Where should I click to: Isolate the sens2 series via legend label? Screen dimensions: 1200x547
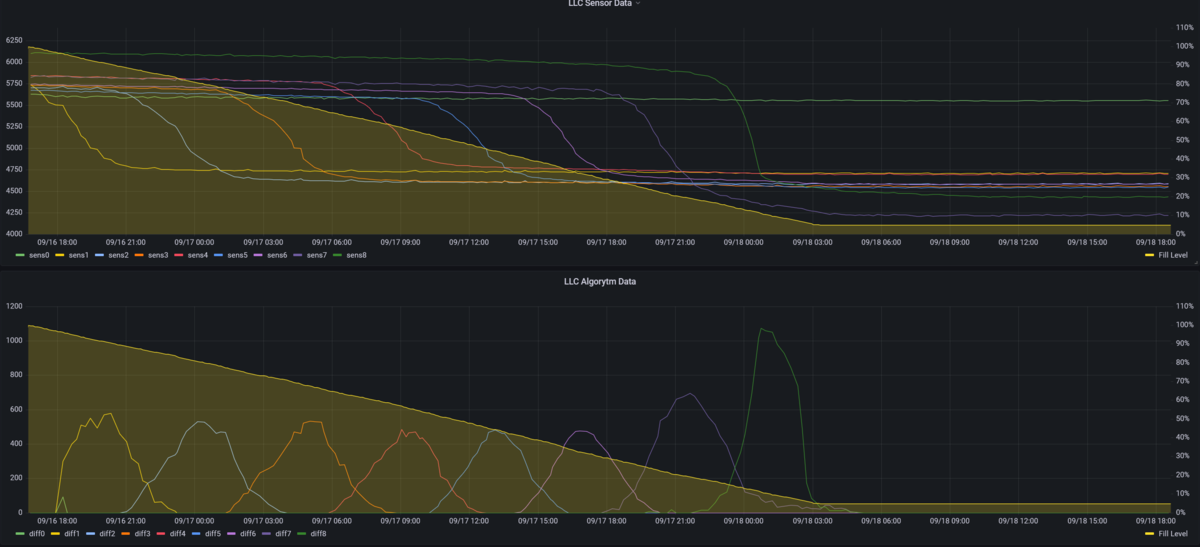(118, 255)
